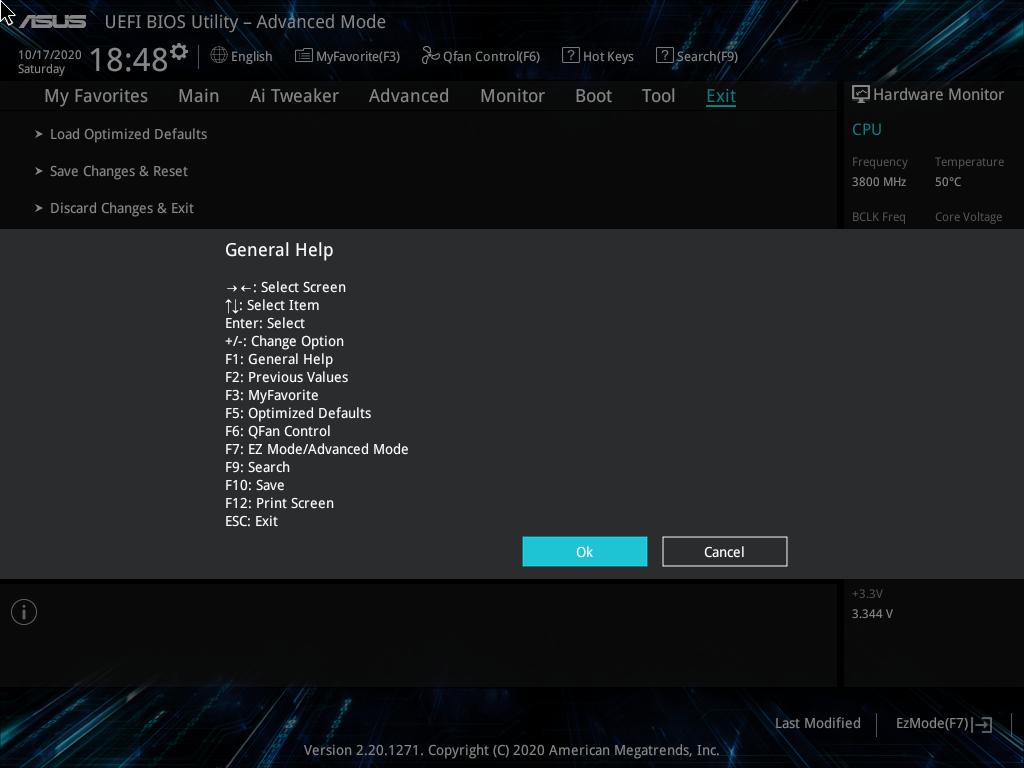Open Search(F9)
Screen dimensions: 1024x768
point(707,56)
